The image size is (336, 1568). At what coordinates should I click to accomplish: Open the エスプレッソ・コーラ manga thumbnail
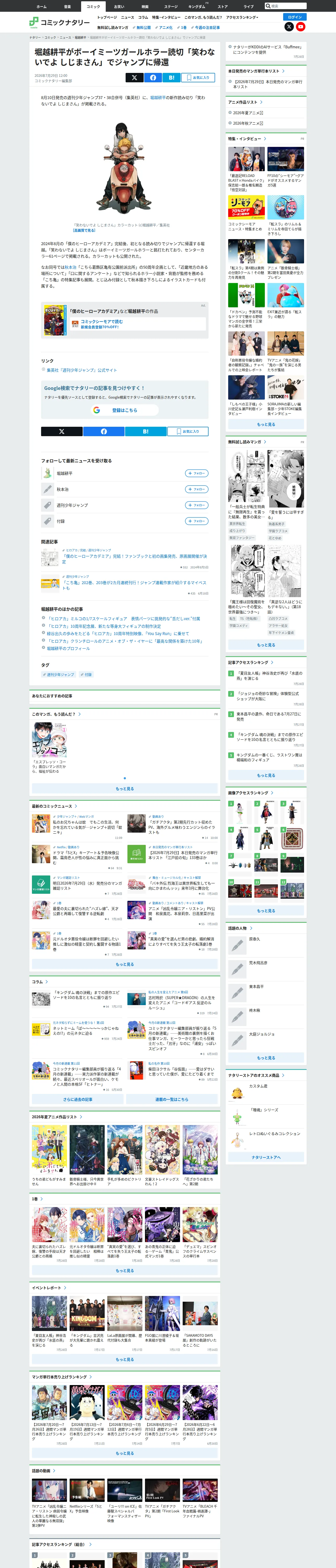pyautogui.click(x=49, y=740)
